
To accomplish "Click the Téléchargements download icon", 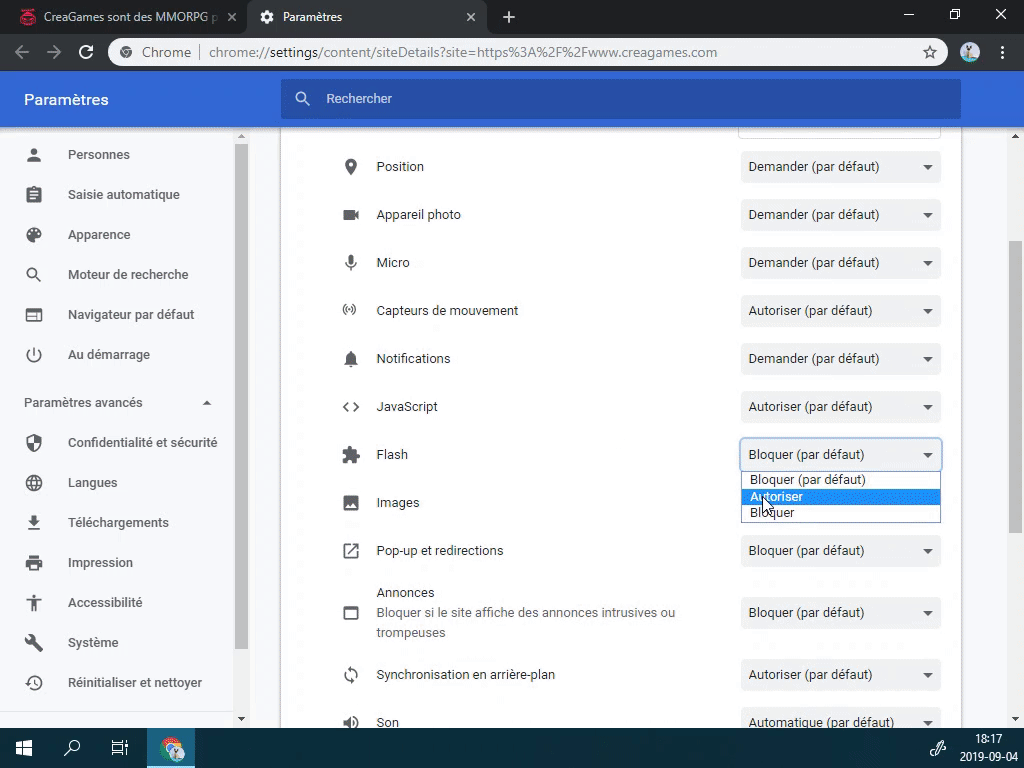I will click(34, 523).
